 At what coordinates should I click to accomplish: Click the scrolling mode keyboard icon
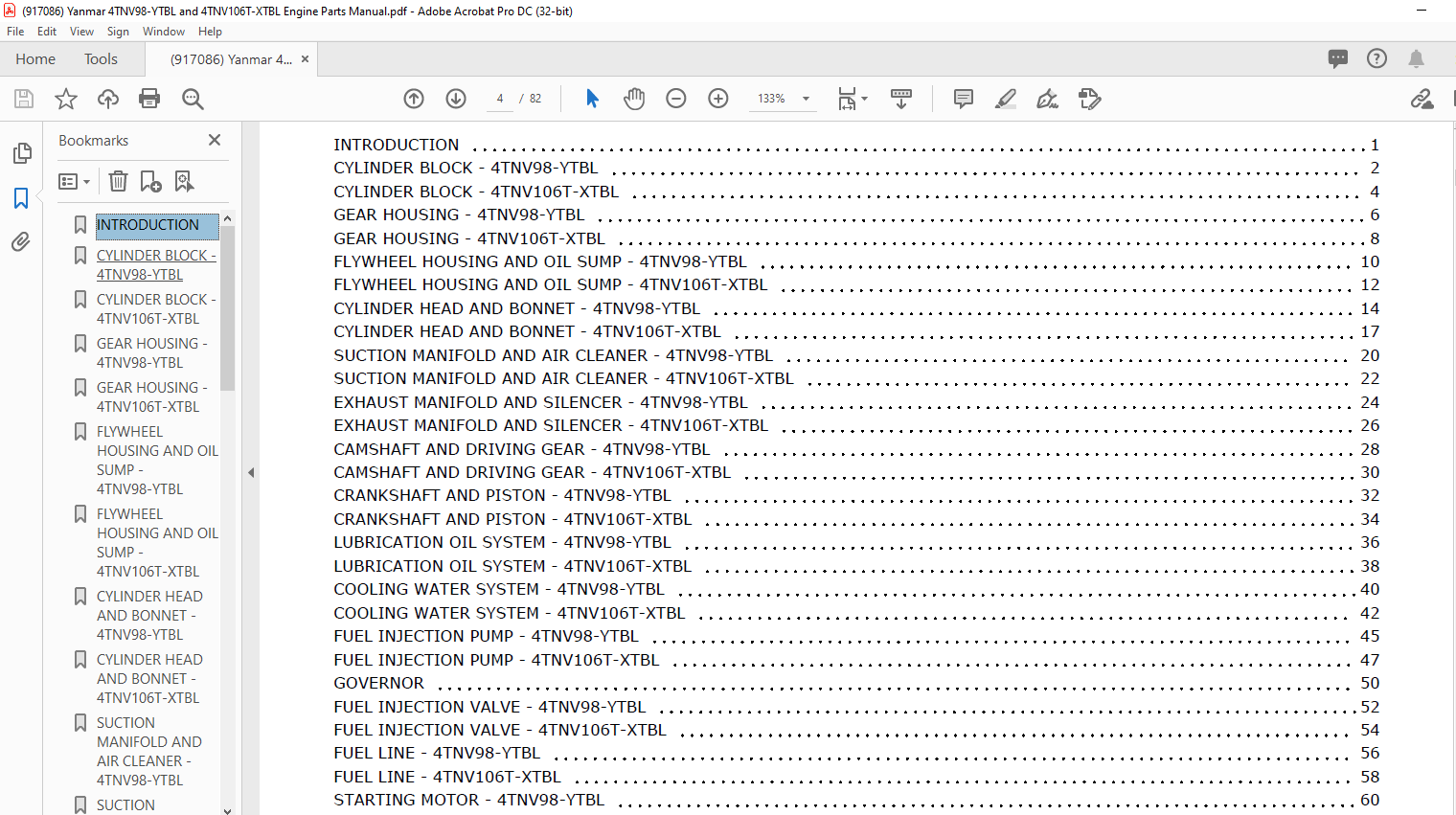coord(901,99)
